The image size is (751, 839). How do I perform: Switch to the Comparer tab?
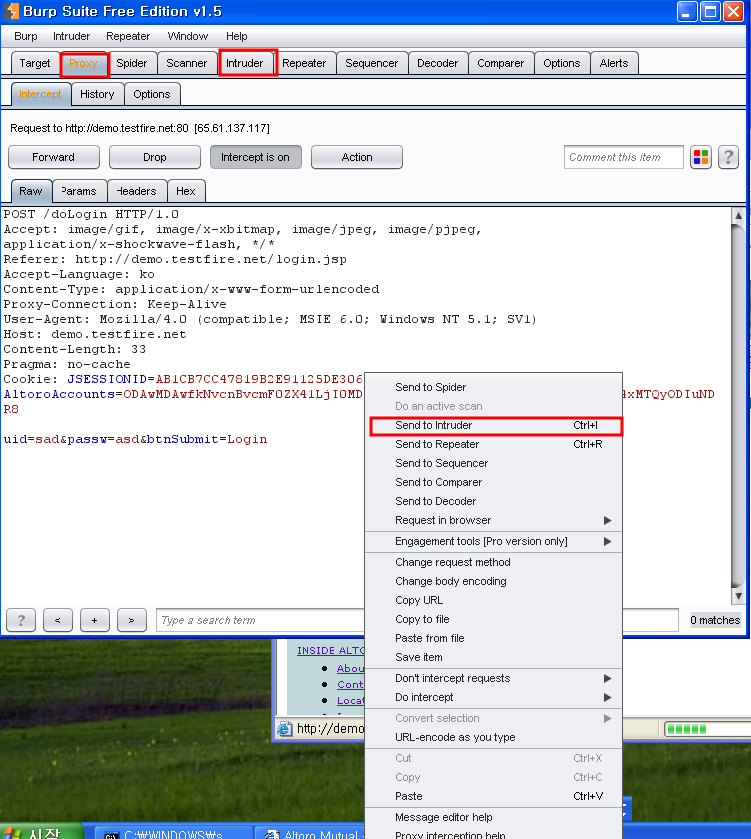point(501,63)
